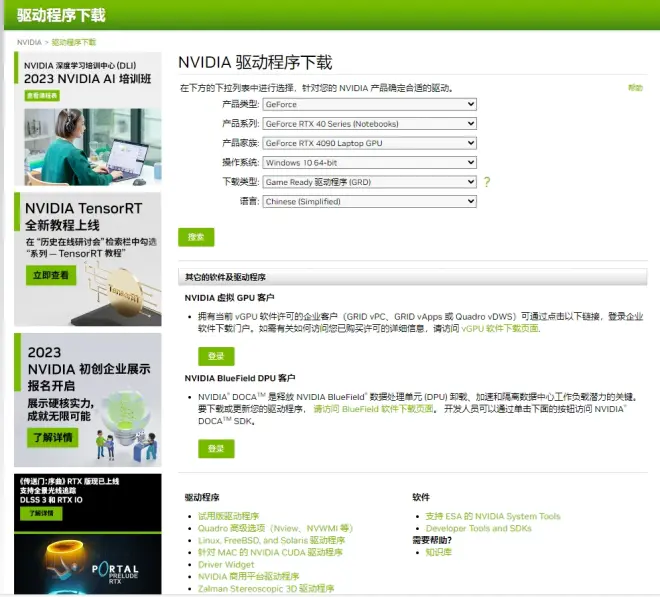Click the 驱动程序下载 header title

[x=61, y=15]
